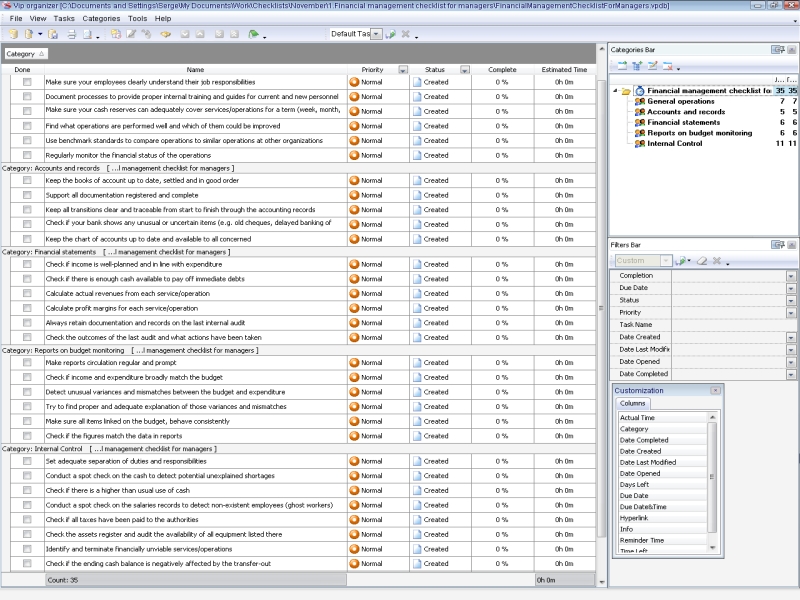Mark 'Support all documentation registered and complete' done
The width and height of the screenshot is (800, 600).
click(27, 195)
